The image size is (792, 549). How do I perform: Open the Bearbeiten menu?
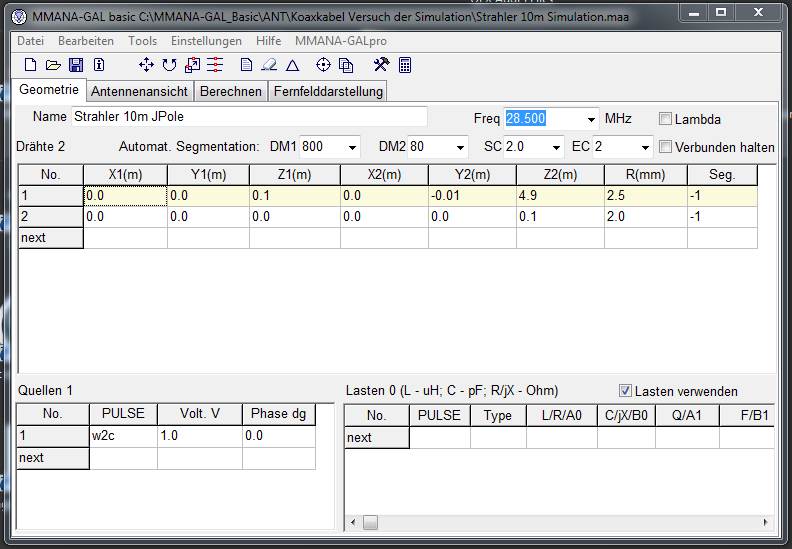[86, 41]
